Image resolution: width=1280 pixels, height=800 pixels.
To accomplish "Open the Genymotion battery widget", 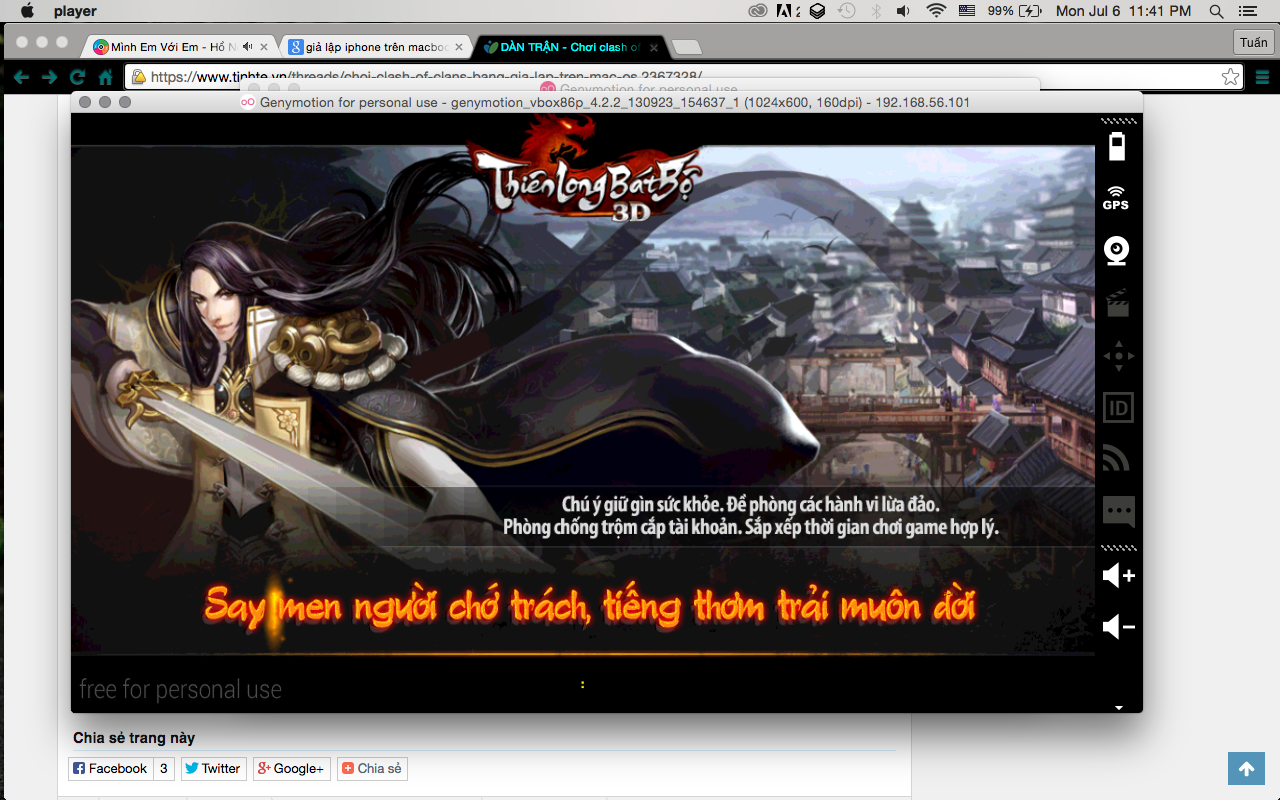I will click(x=1117, y=146).
